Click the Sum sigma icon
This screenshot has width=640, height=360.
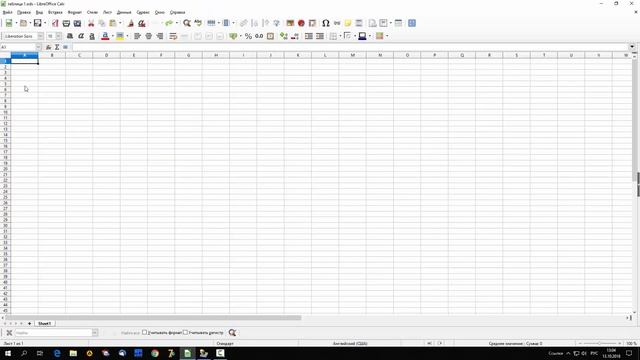pos(57,47)
